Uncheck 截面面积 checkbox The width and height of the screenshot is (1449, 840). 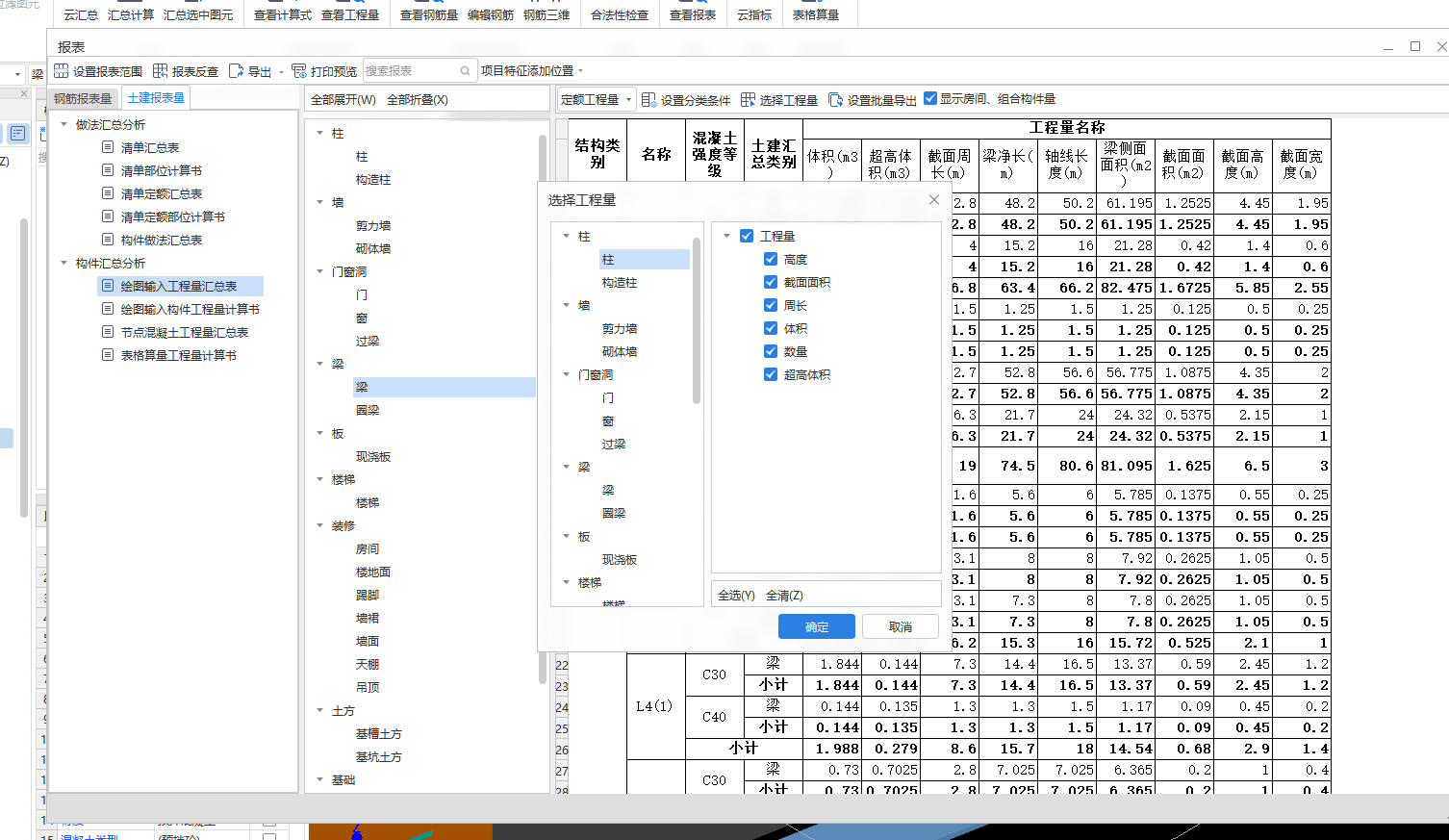coord(771,282)
